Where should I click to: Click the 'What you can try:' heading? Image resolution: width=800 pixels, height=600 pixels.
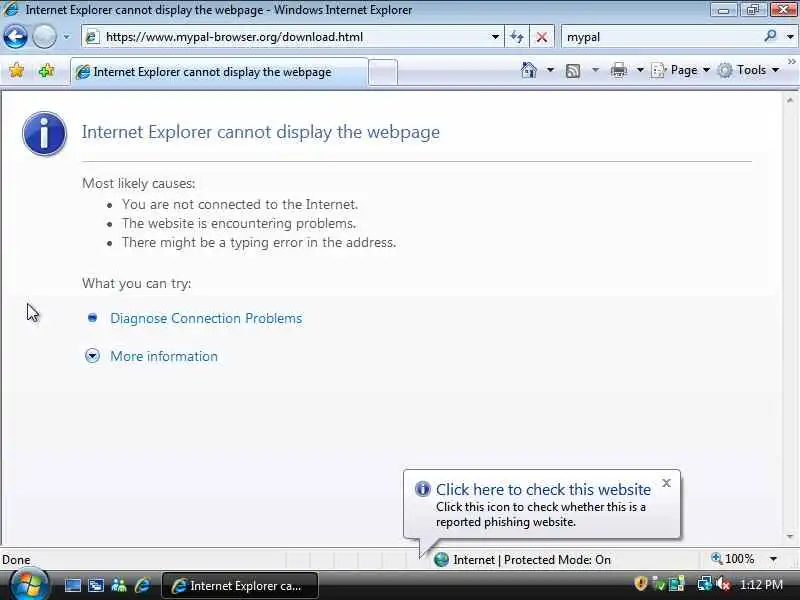click(137, 283)
